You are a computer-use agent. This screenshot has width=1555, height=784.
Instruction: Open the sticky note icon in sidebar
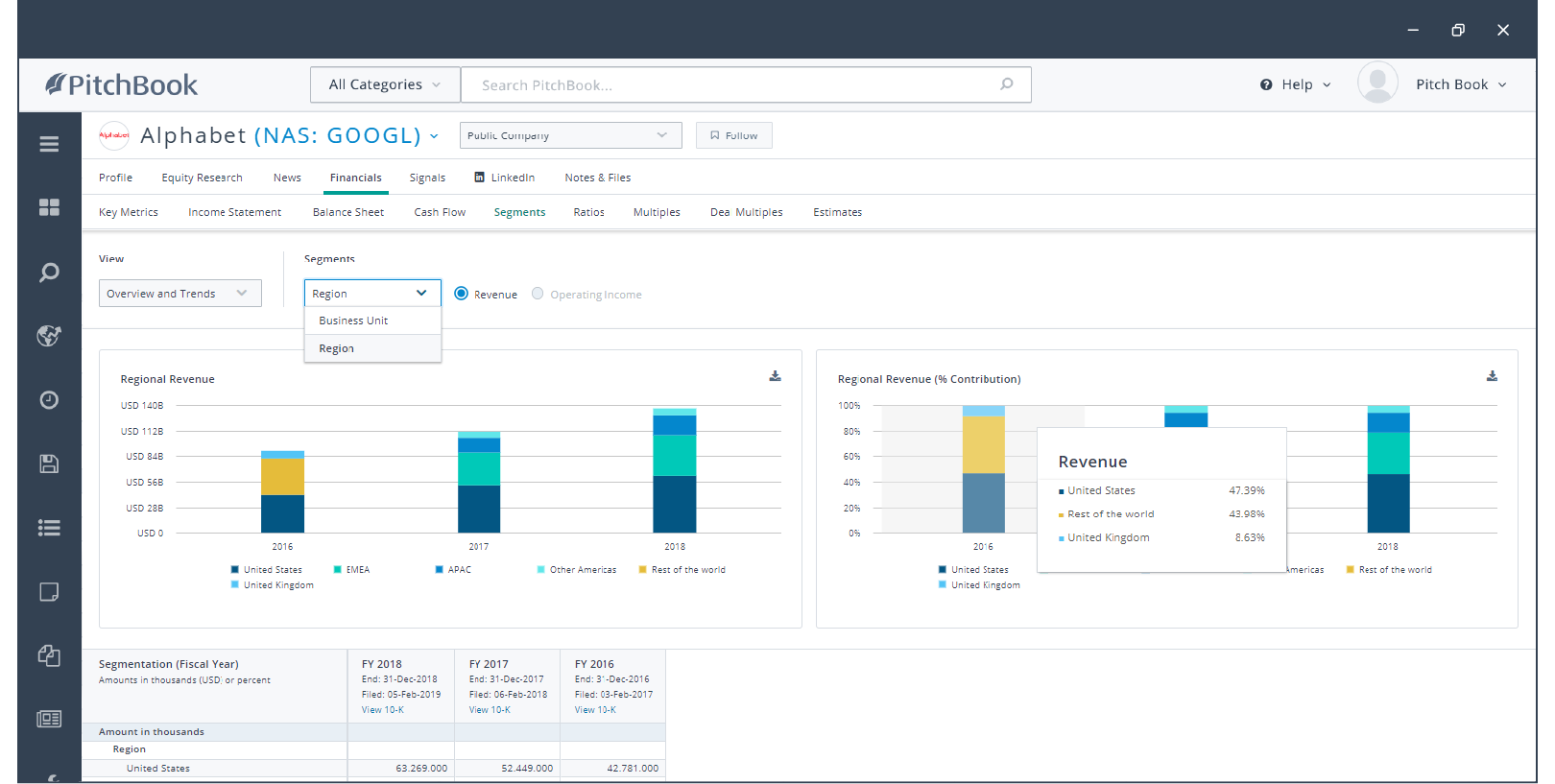pyautogui.click(x=49, y=592)
